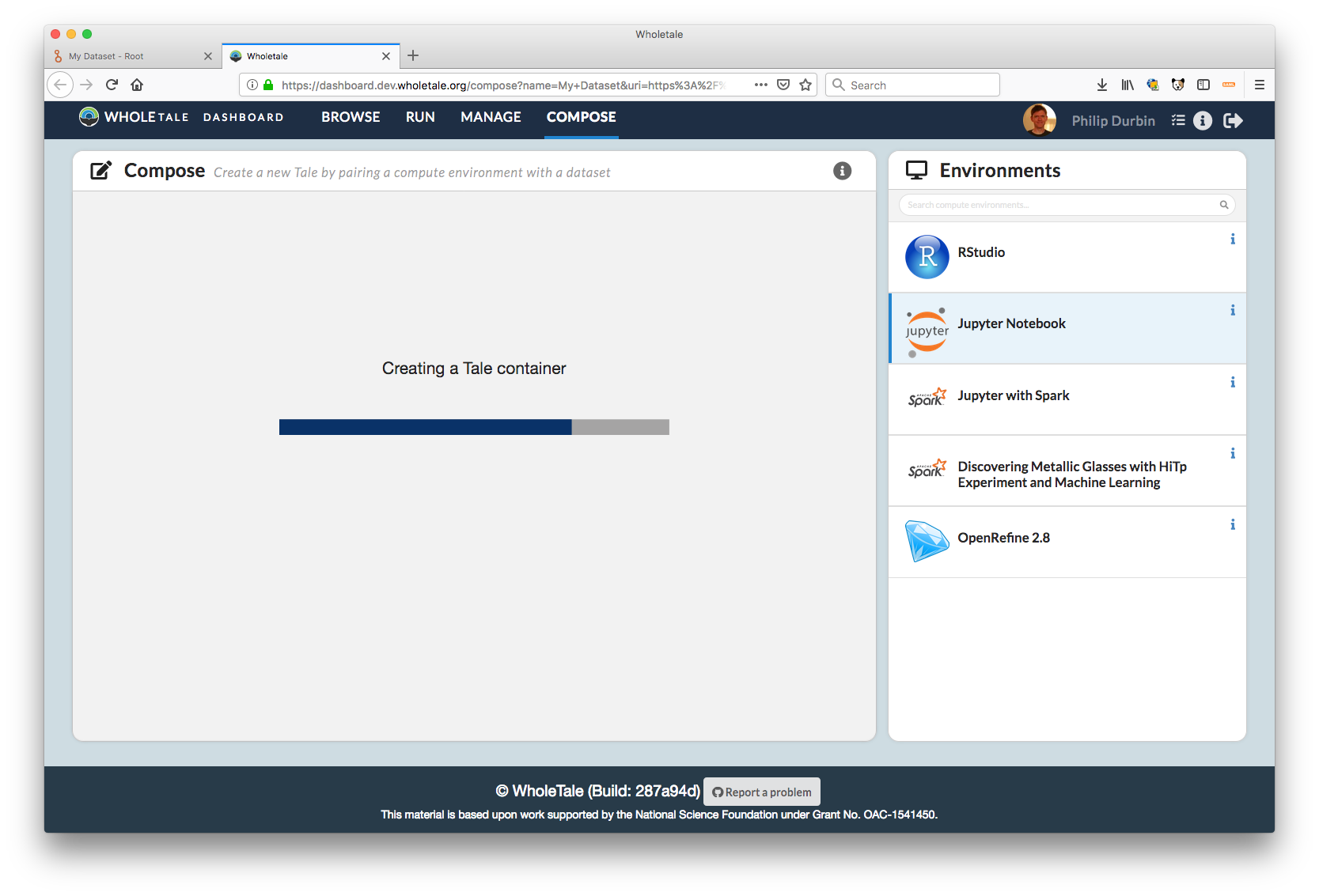Open the MANAGE page
The width and height of the screenshot is (1319, 896).
[491, 117]
